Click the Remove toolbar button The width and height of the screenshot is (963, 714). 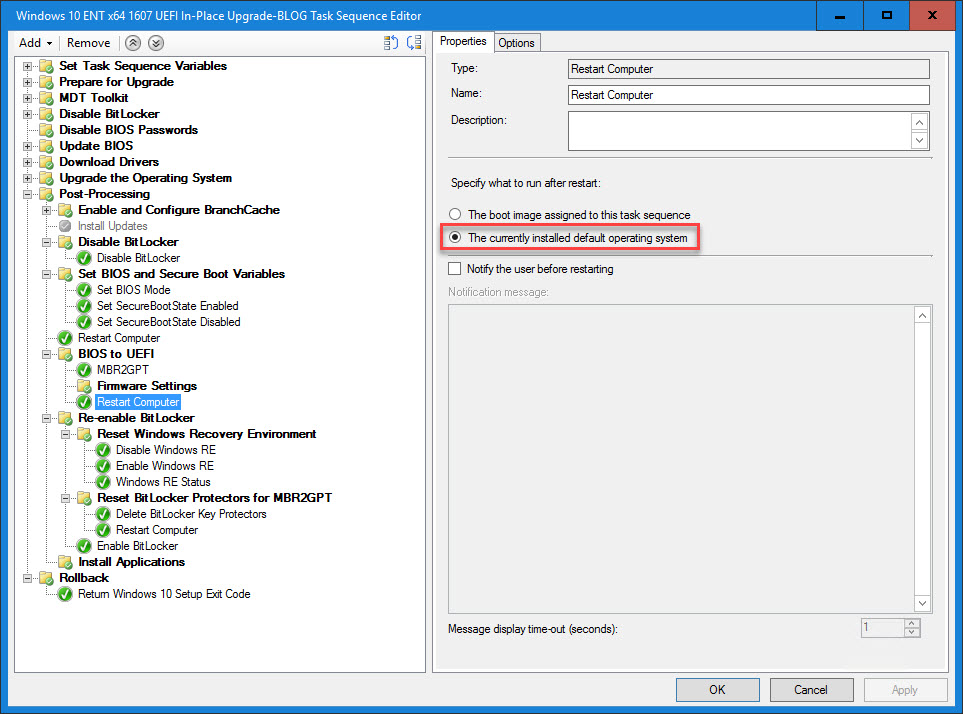click(88, 43)
